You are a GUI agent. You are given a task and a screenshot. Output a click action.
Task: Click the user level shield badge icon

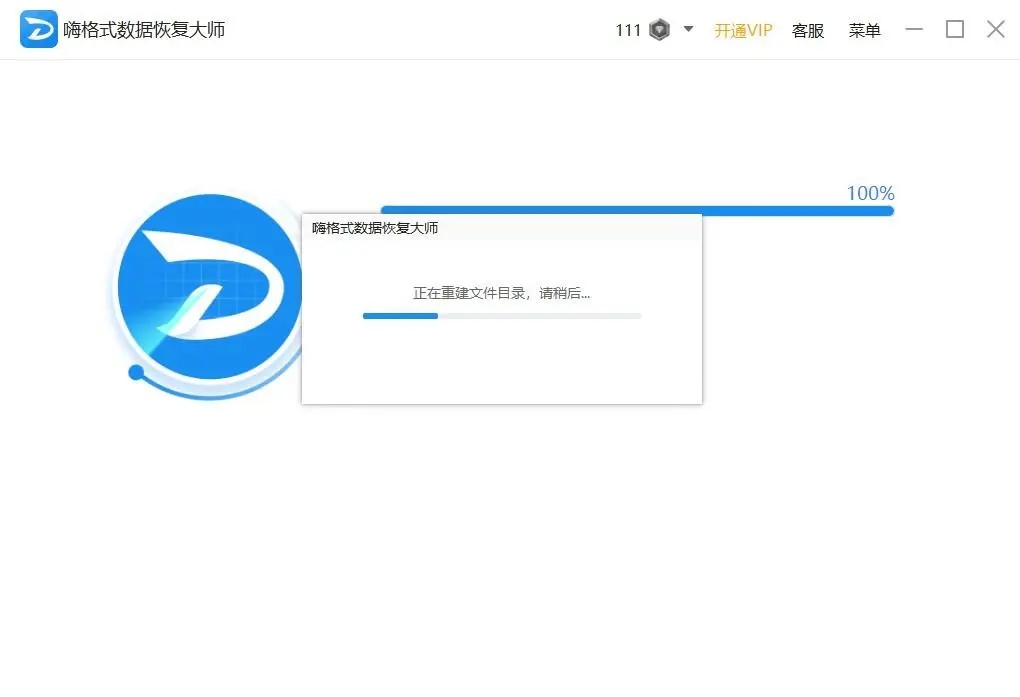point(660,30)
